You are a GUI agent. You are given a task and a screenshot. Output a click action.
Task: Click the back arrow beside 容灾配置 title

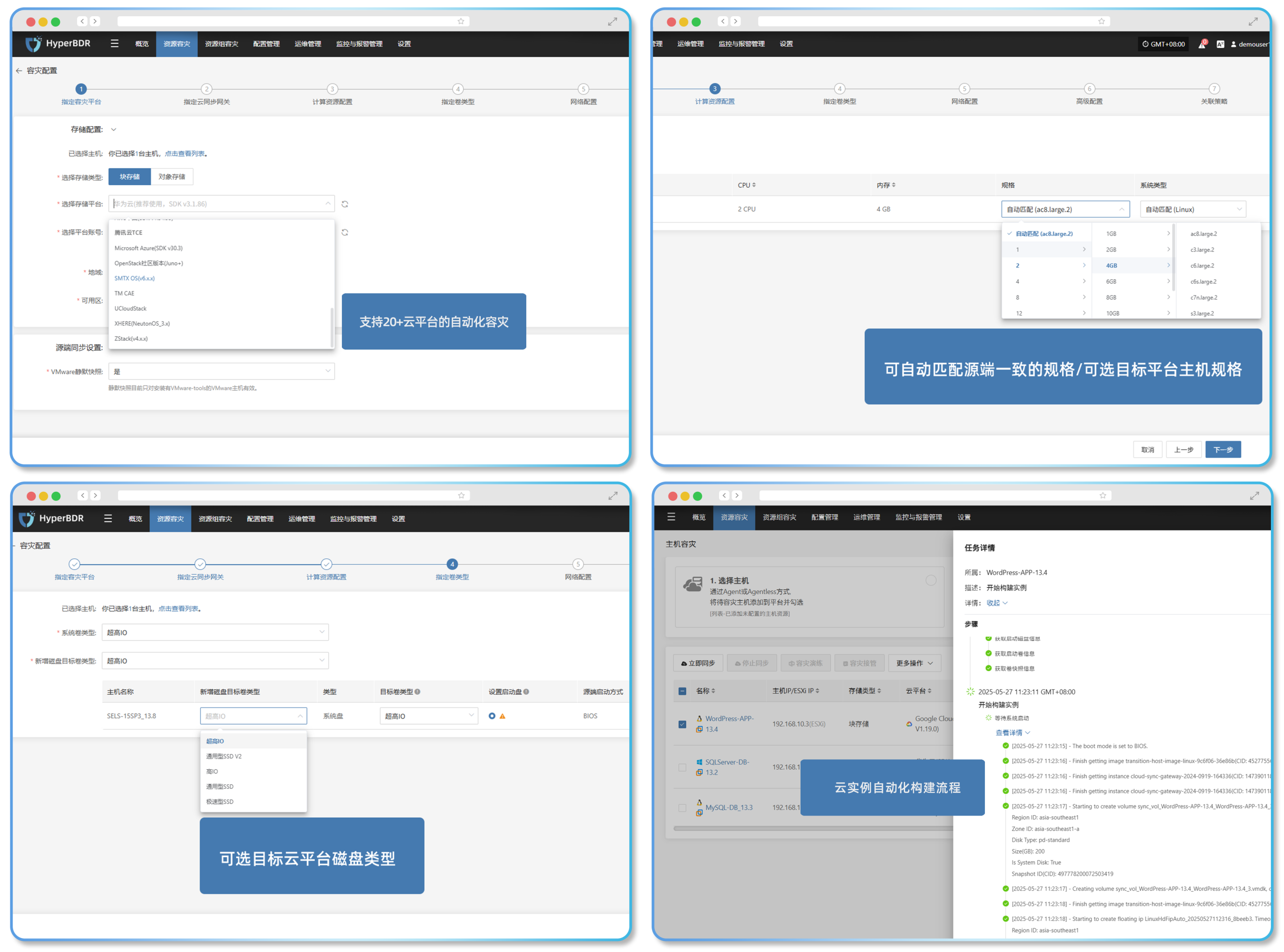tap(19, 71)
